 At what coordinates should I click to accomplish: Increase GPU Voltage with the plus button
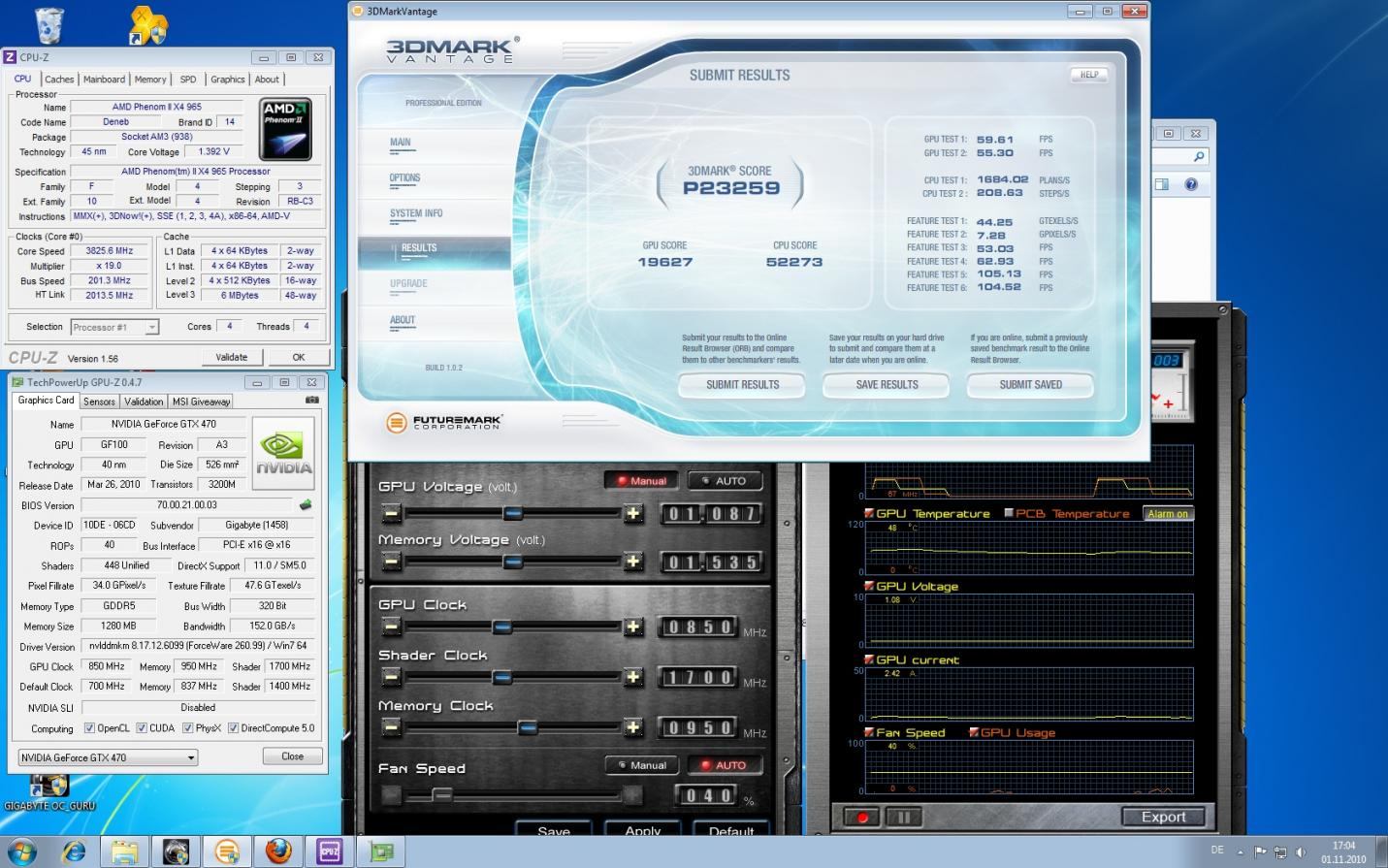[633, 513]
